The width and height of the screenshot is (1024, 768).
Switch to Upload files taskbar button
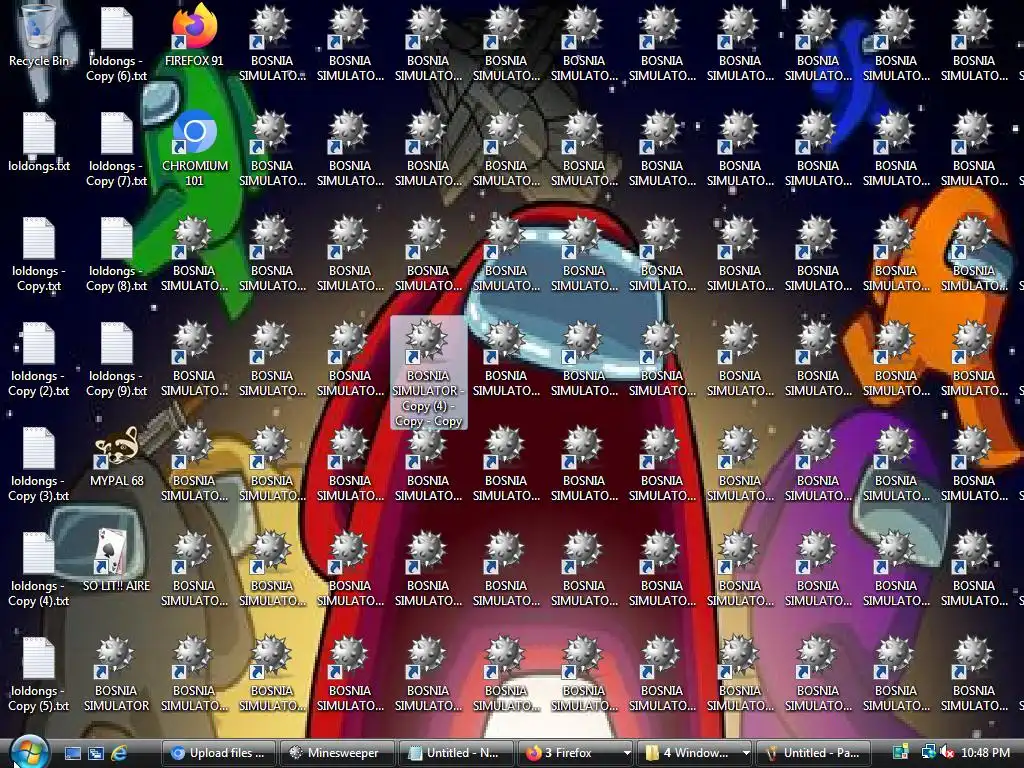[x=219, y=753]
